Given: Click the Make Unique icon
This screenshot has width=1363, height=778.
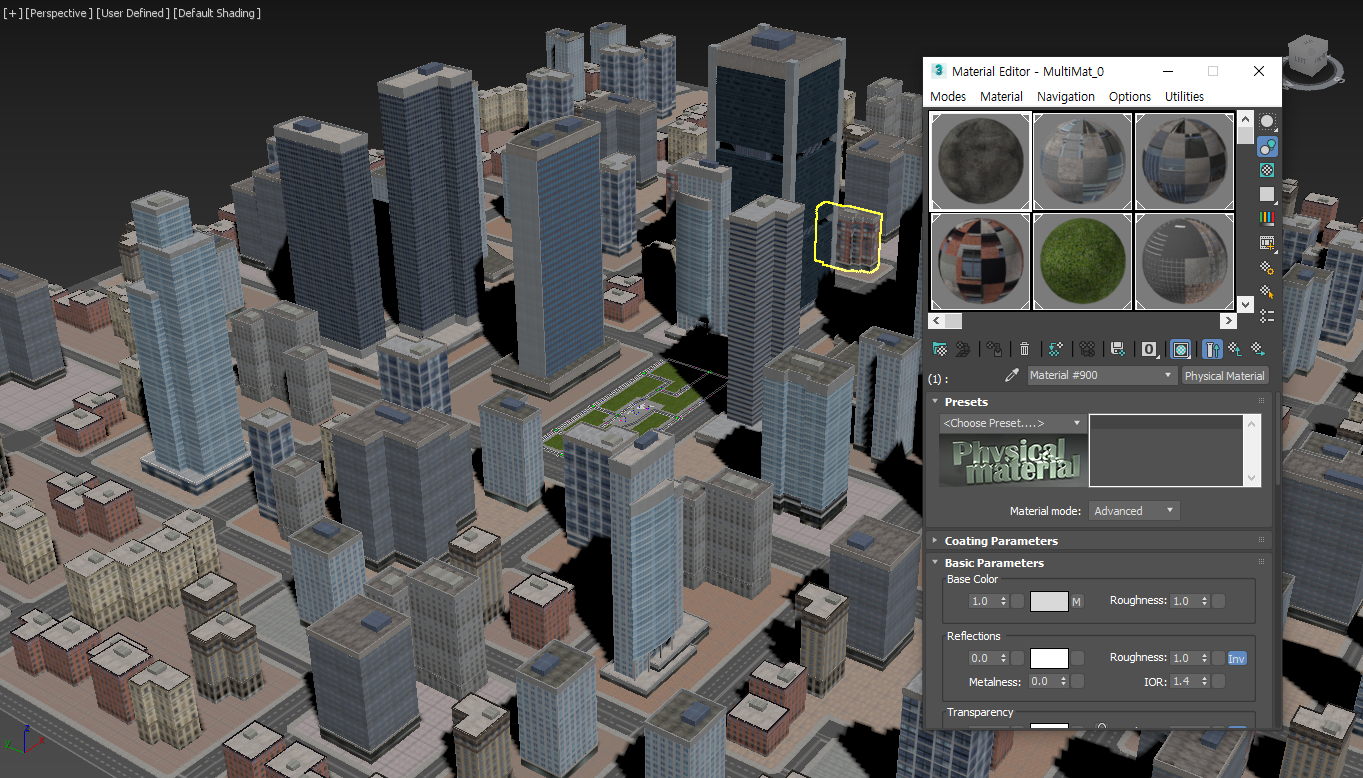Looking at the screenshot, I should (x=1087, y=349).
